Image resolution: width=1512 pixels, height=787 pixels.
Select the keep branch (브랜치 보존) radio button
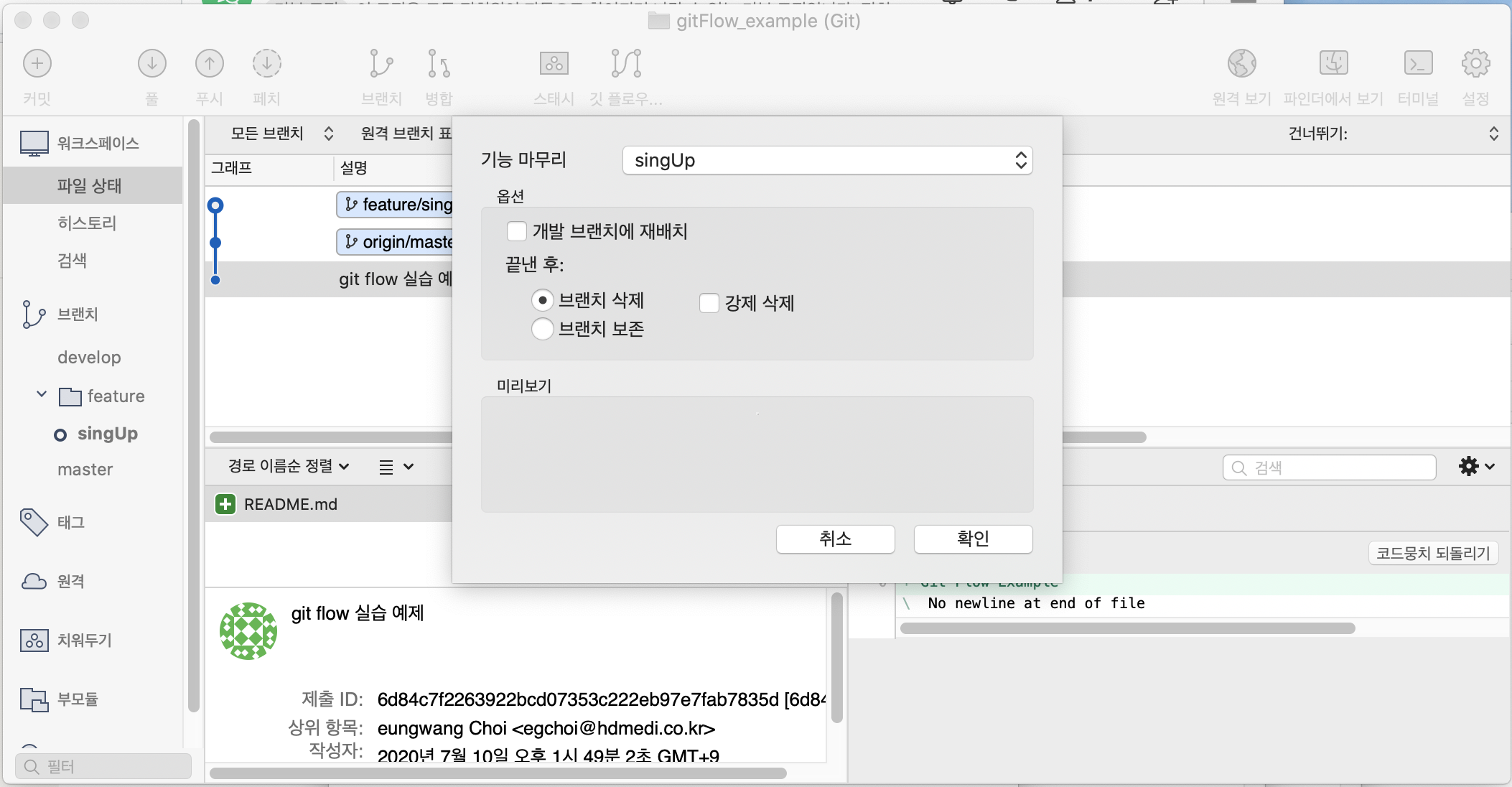543,329
